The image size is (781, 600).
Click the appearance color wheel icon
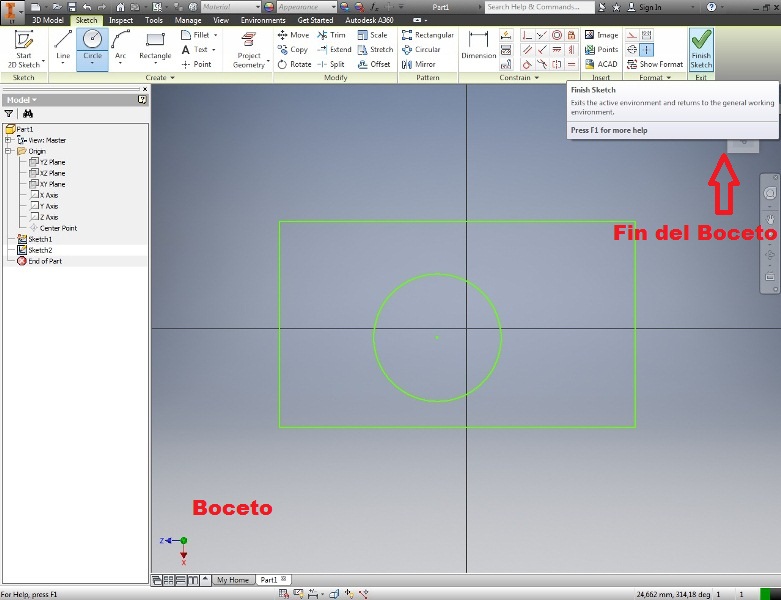269,7
